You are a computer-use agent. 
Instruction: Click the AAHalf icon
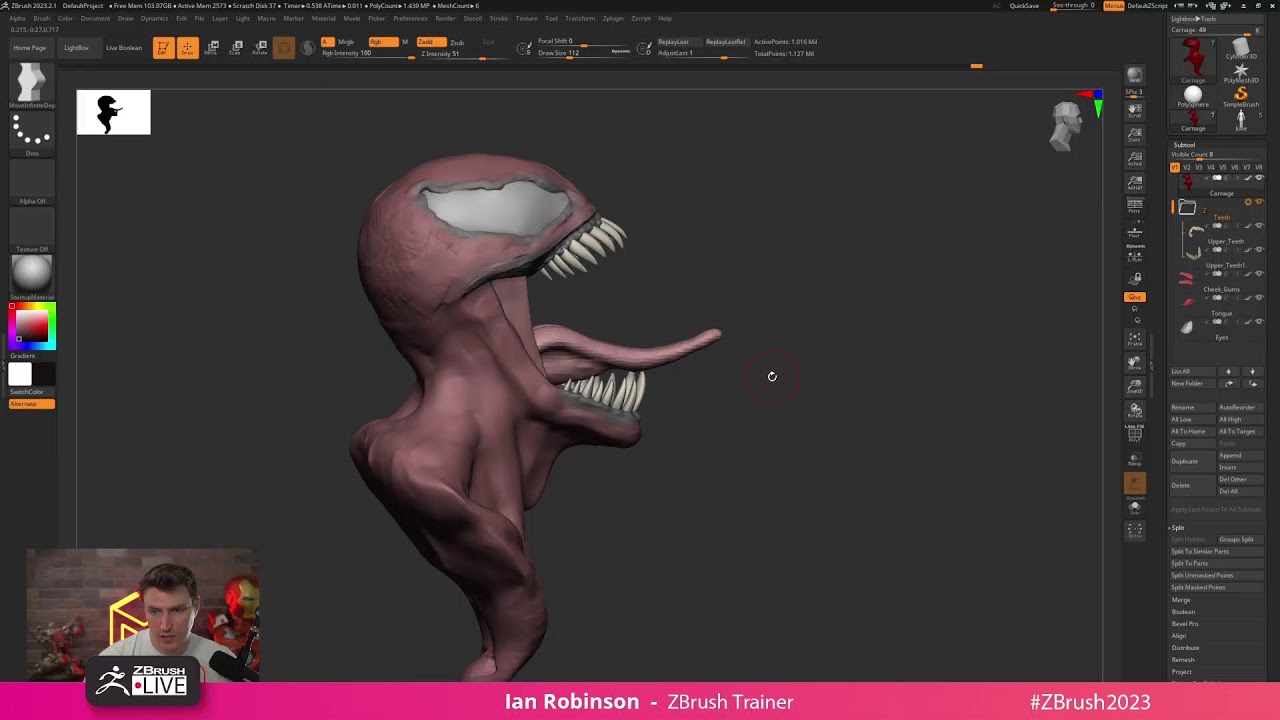tap(1134, 183)
